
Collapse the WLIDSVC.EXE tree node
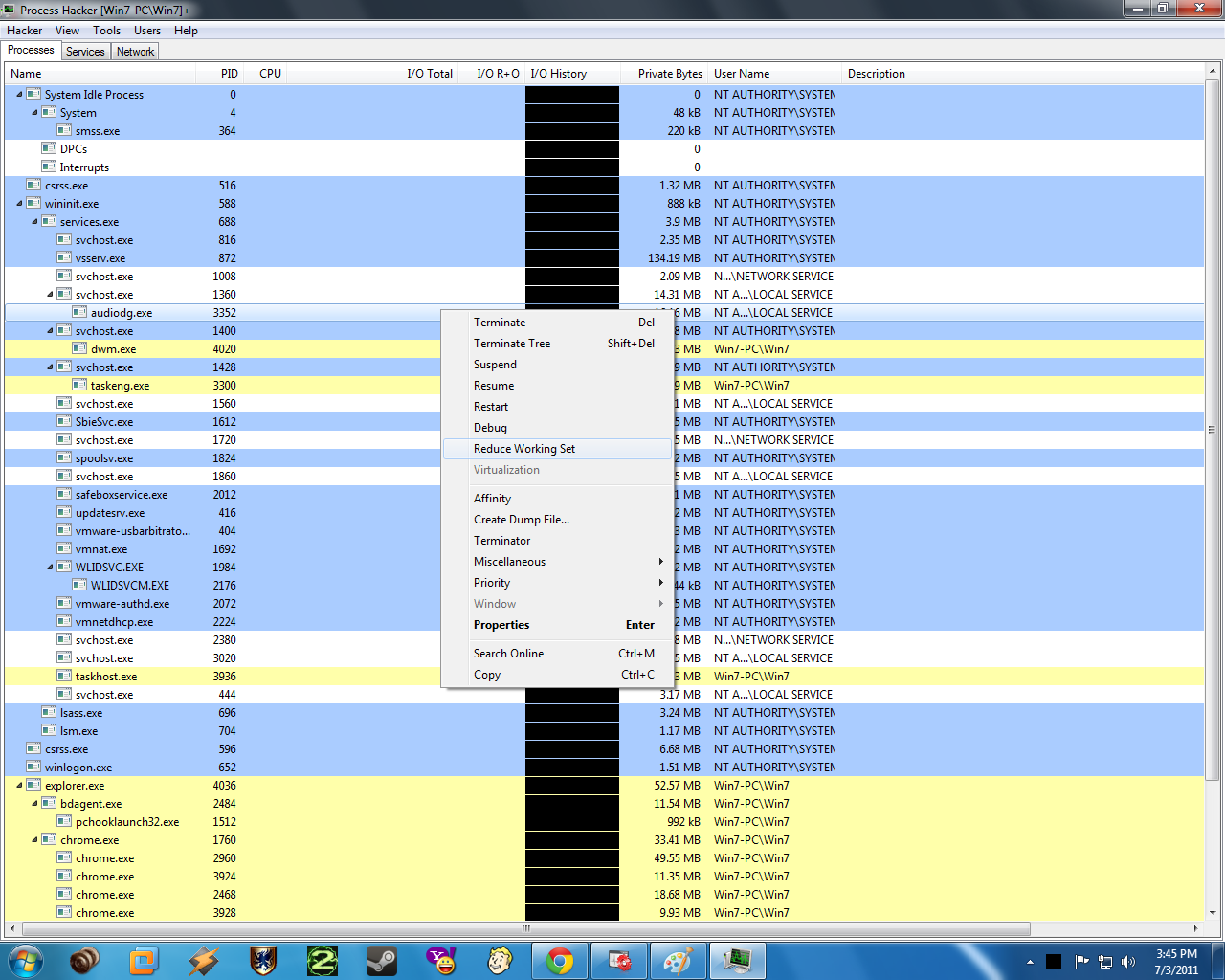(50, 568)
